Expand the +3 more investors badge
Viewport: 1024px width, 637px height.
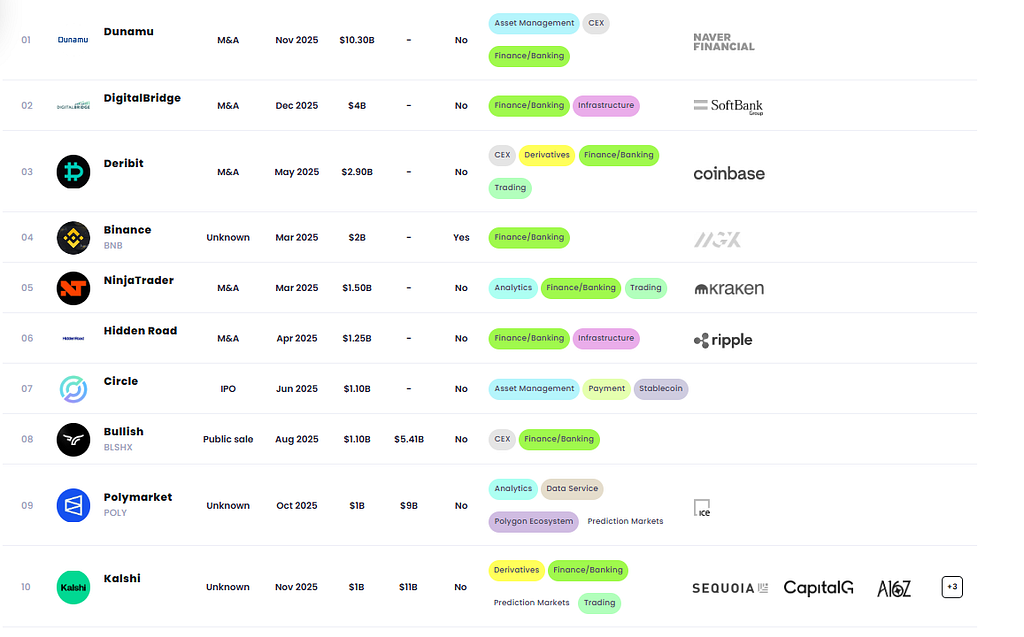(x=952, y=587)
